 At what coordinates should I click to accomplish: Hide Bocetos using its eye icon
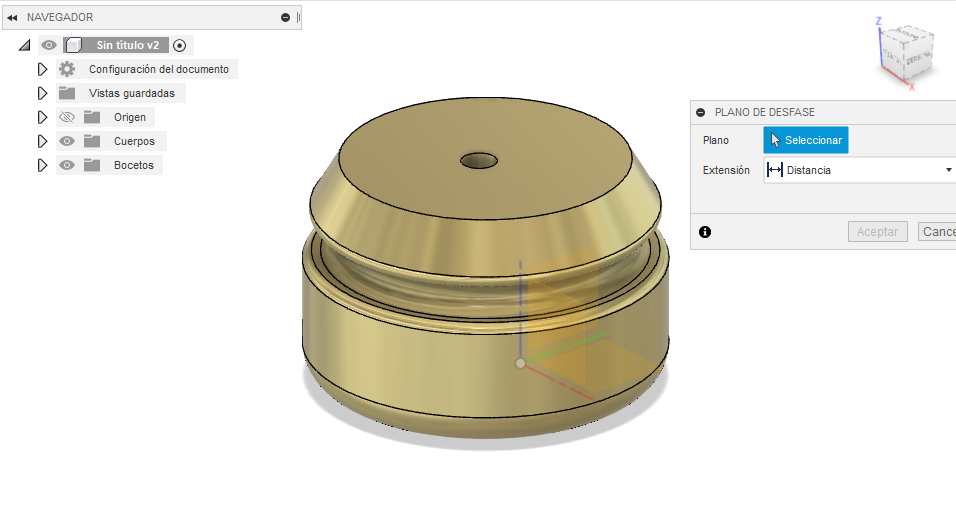67,165
